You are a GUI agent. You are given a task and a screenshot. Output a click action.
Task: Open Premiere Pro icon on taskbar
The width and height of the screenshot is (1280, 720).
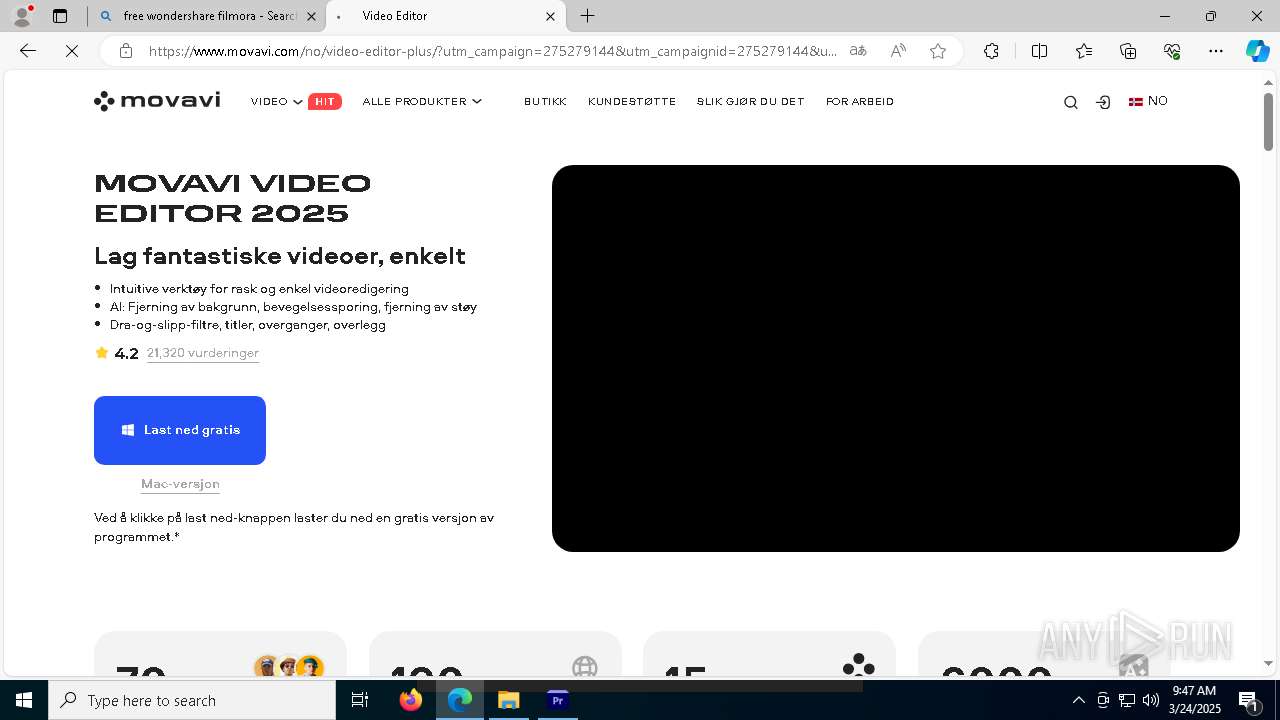click(557, 700)
